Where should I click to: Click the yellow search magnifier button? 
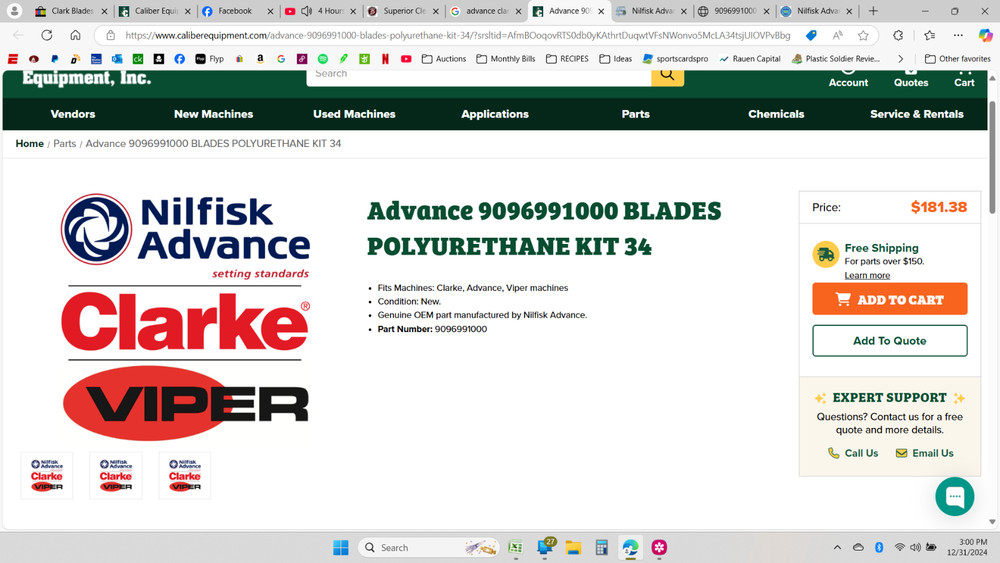point(667,76)
